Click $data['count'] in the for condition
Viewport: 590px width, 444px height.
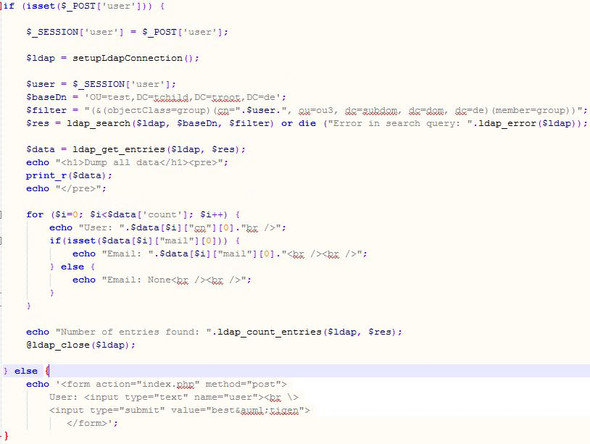tap(147, 215)
